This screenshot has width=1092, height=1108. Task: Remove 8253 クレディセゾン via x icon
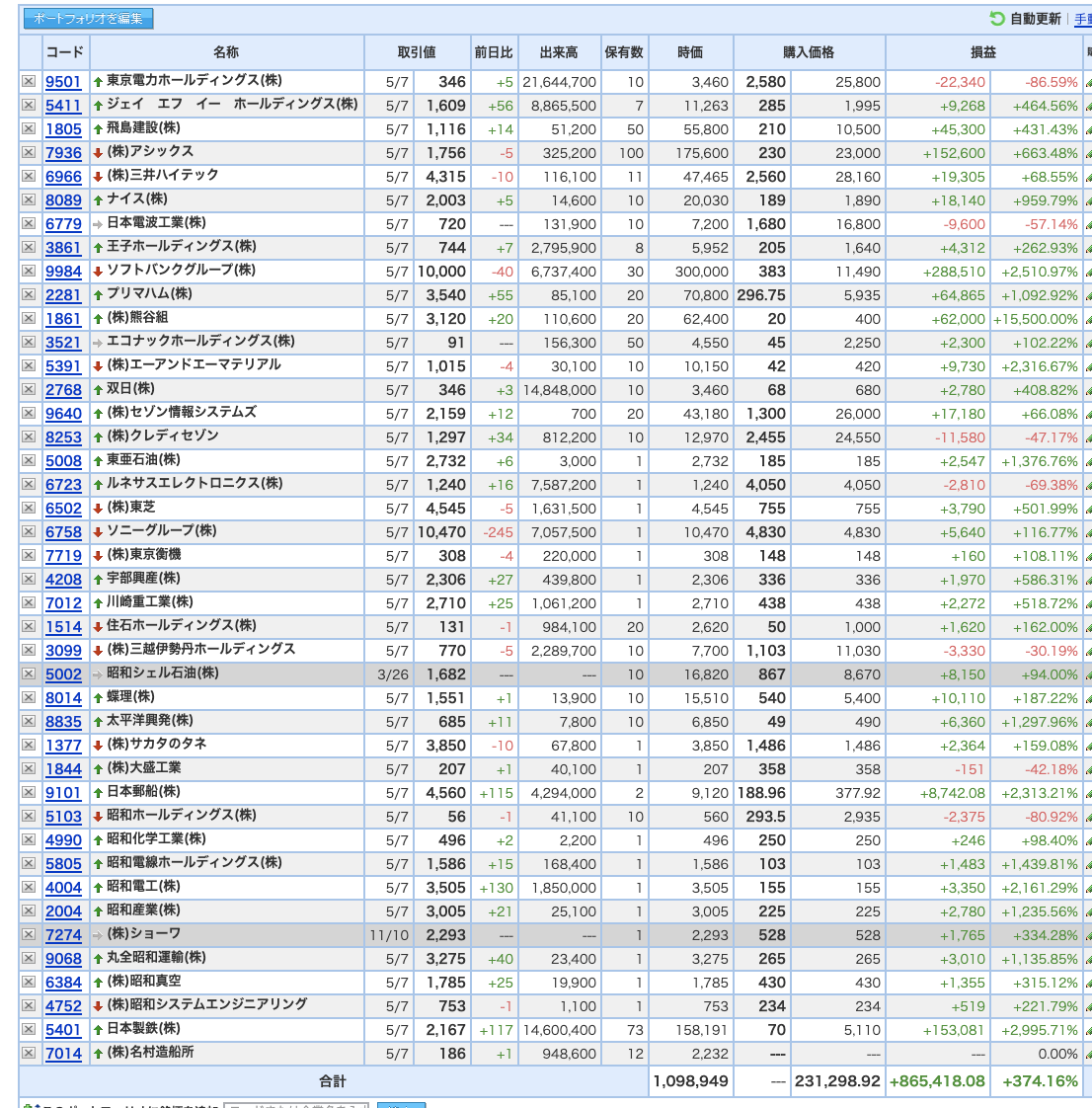pos(29,436)
